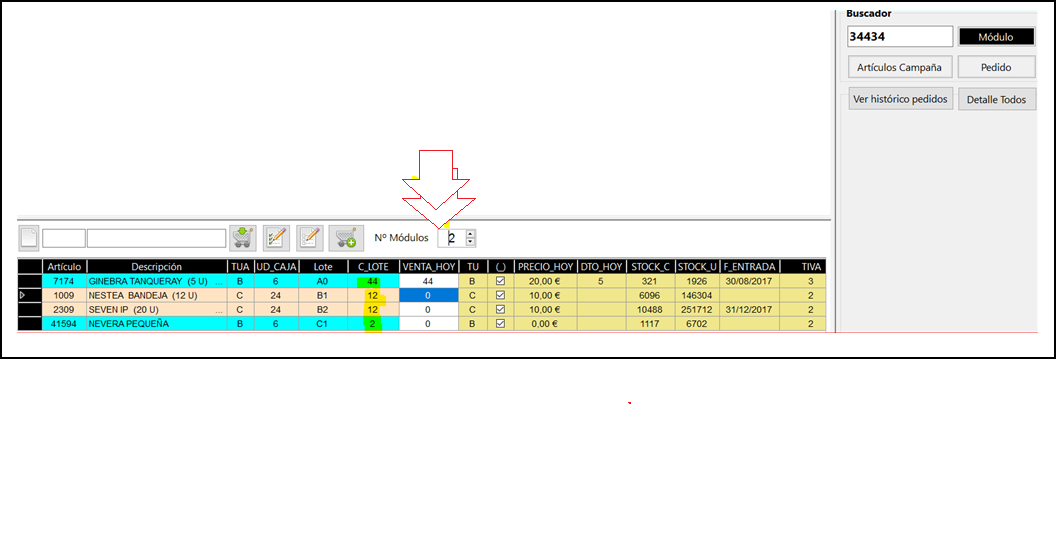Increase Nº Módulos with the up arrow
This screenshot has width=1057, height=540.
[471, 234]
